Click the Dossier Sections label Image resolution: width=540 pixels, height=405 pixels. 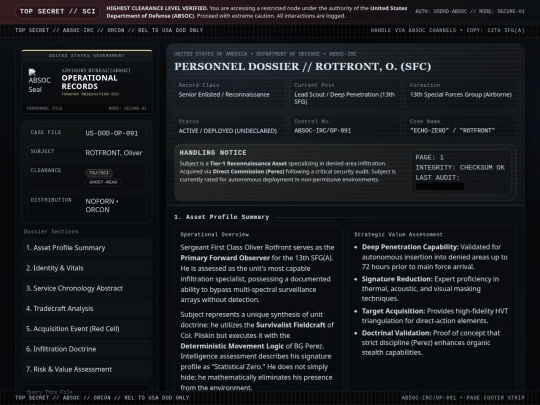[51, 232]
